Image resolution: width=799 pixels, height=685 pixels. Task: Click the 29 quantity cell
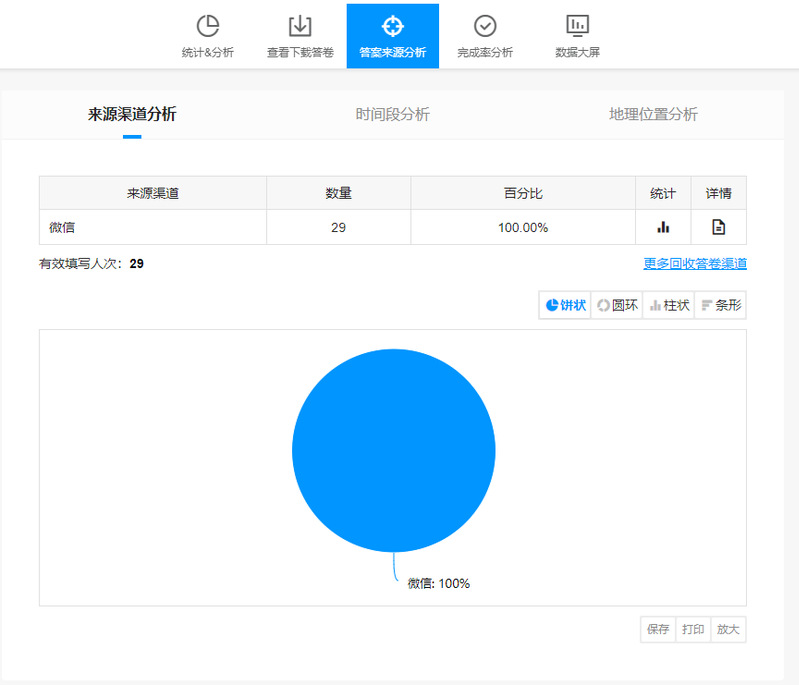pos(338,227)
